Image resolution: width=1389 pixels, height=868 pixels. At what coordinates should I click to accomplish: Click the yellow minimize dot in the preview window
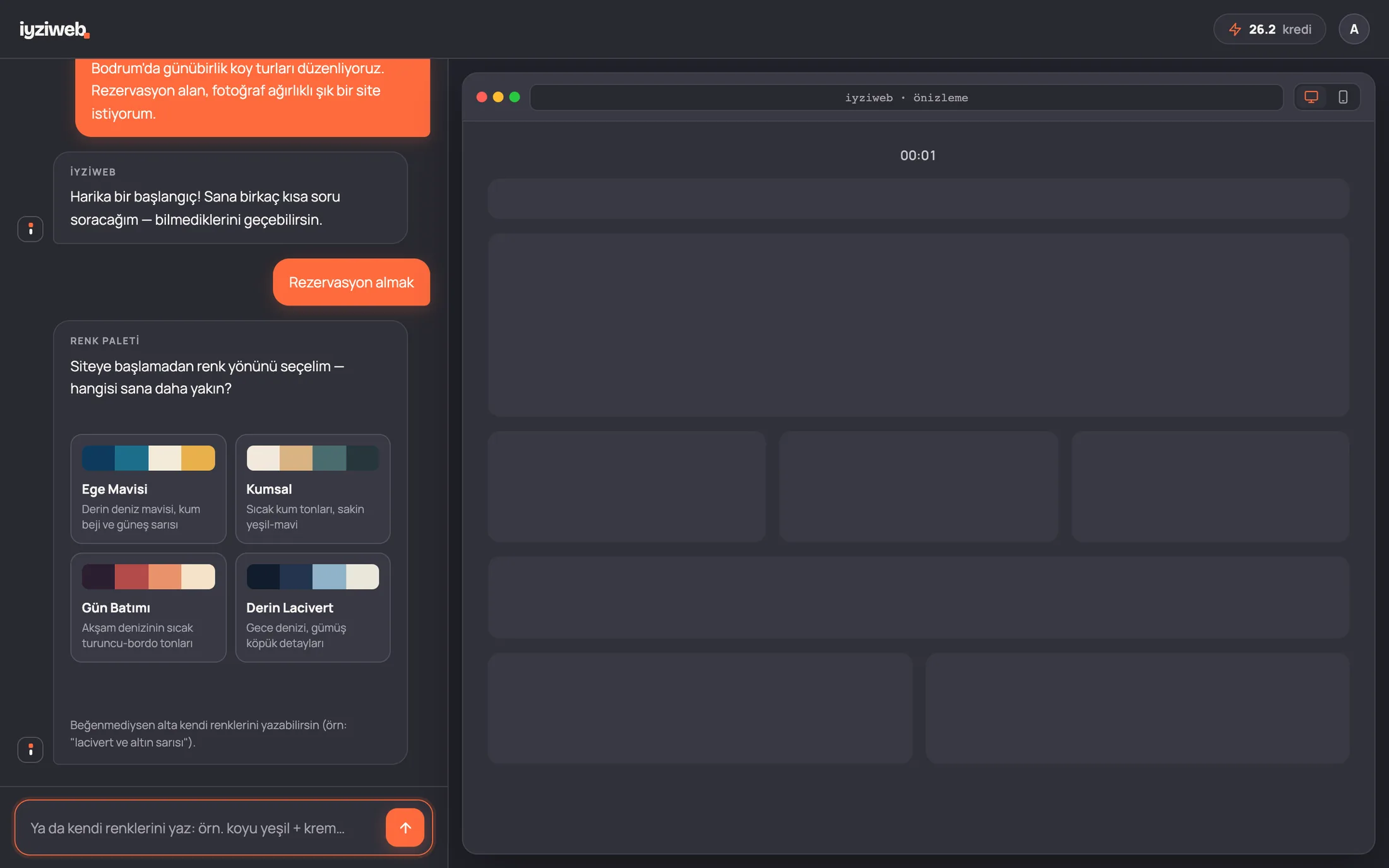point(498,97)
